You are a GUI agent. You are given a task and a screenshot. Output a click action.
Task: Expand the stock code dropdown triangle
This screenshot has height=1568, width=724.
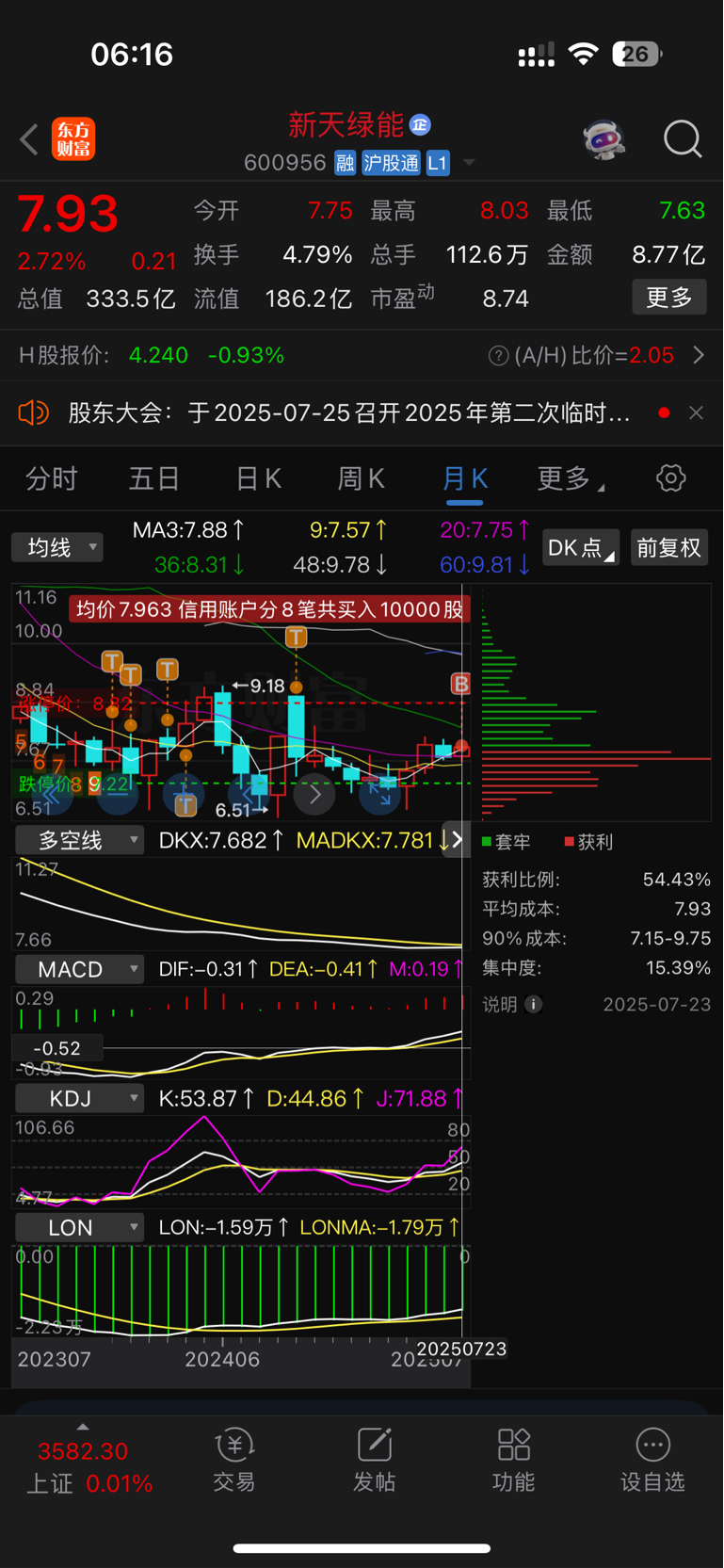(468, 163)
